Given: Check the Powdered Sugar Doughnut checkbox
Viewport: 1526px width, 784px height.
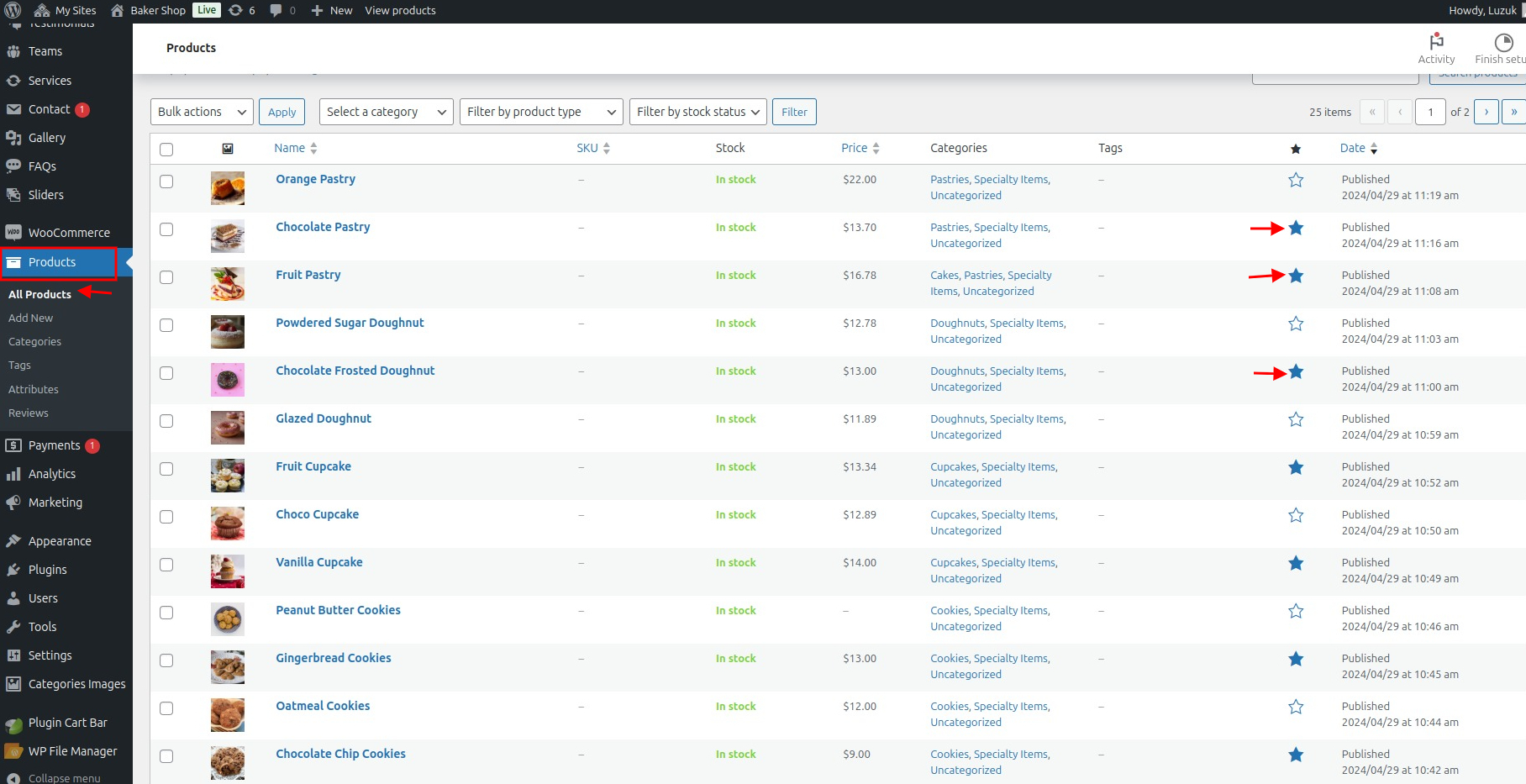Looking at the screenshot, I should [x=166, y=325].
